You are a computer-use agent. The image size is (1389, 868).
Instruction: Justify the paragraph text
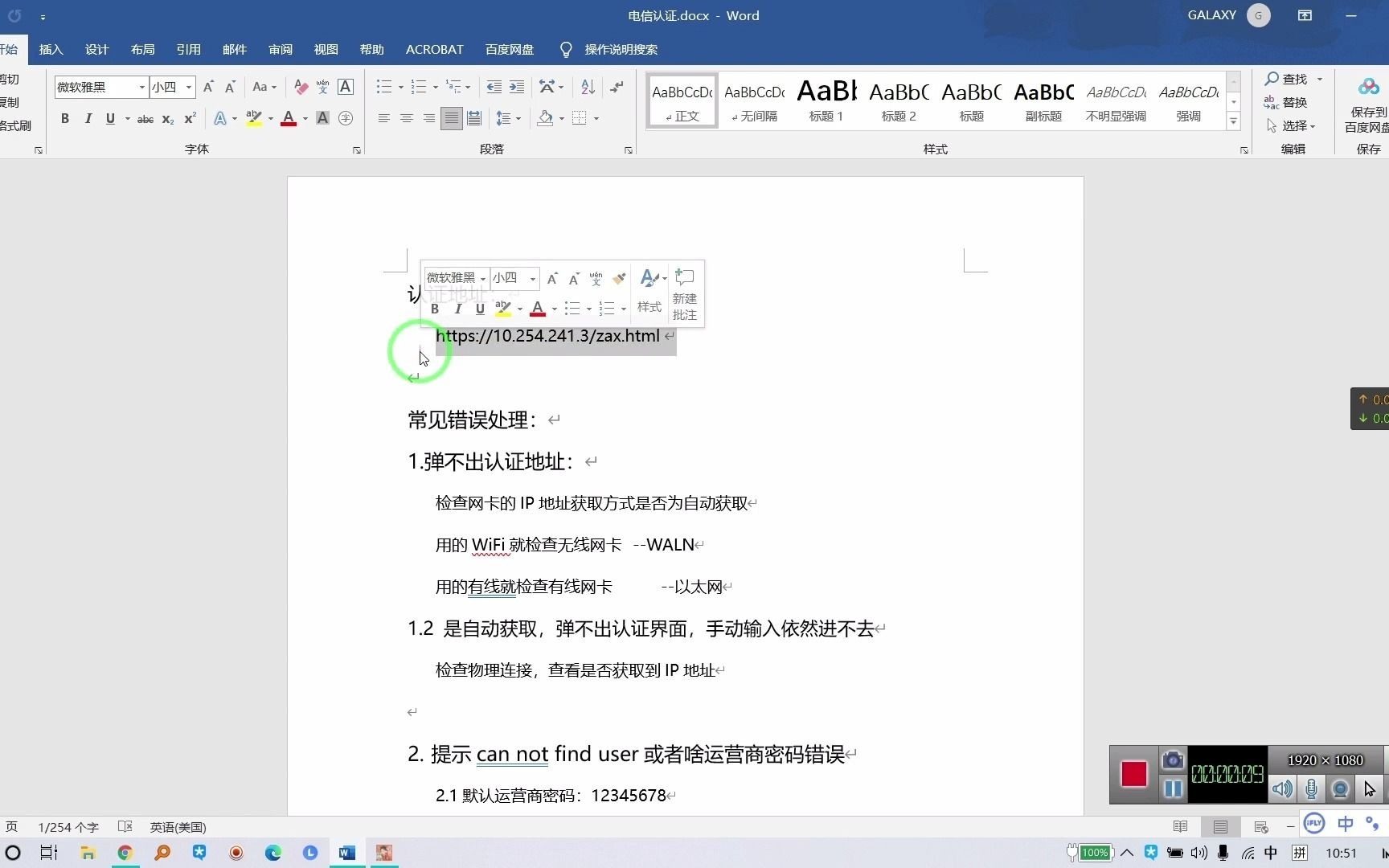[x=452, y=119]
